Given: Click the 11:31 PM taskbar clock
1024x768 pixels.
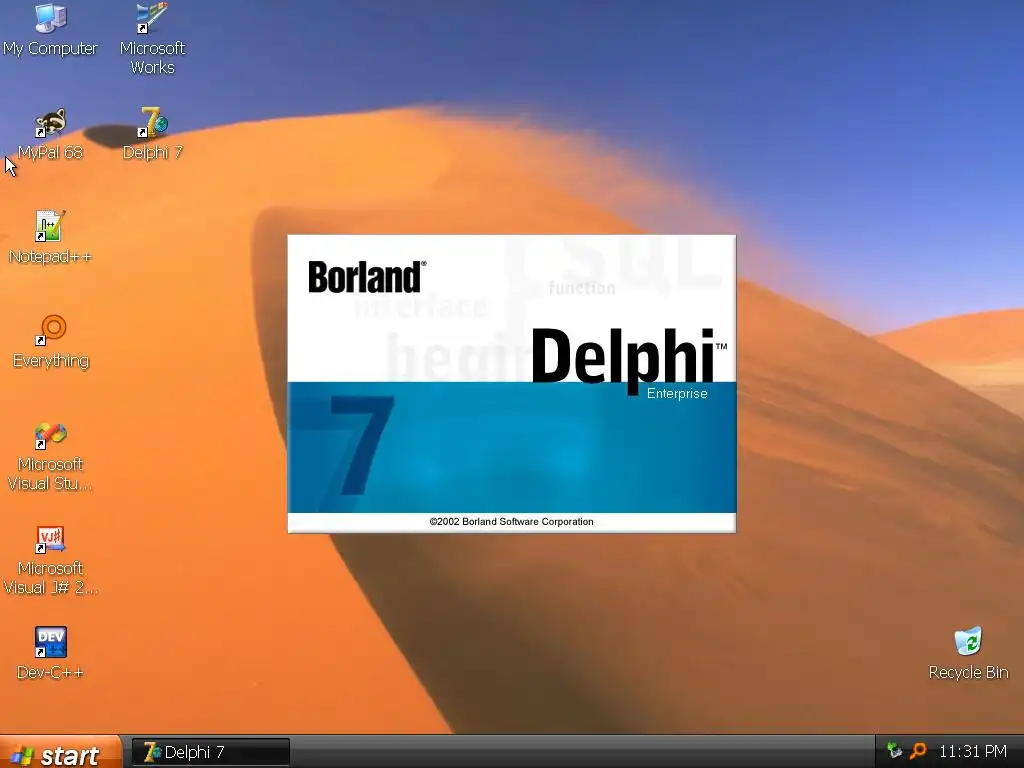Looking at the screenshot, I should click(x=973, y=752).
